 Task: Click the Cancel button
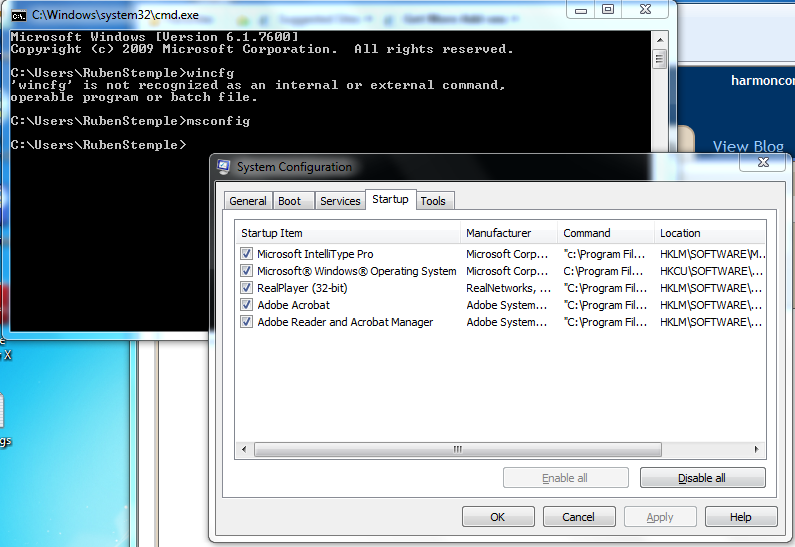(x=579, y=517)
